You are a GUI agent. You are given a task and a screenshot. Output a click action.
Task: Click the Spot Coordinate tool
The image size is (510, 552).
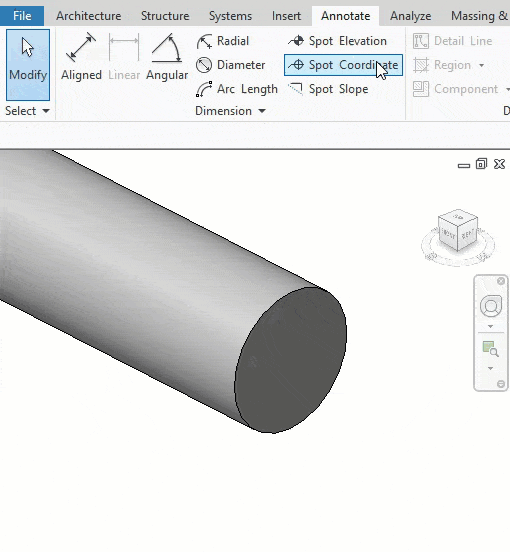pos(343,65)
